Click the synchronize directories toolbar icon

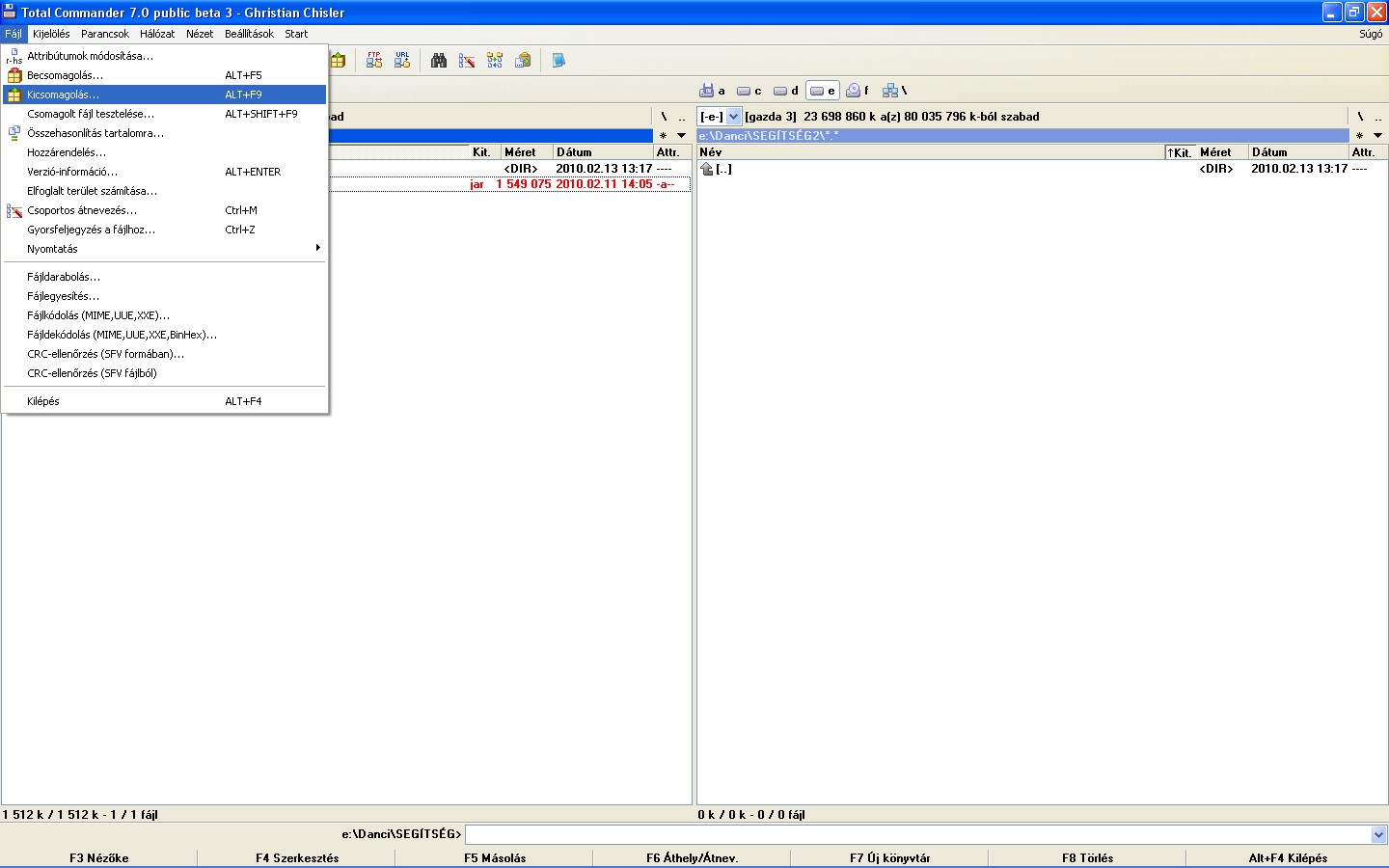coord(495,61)
